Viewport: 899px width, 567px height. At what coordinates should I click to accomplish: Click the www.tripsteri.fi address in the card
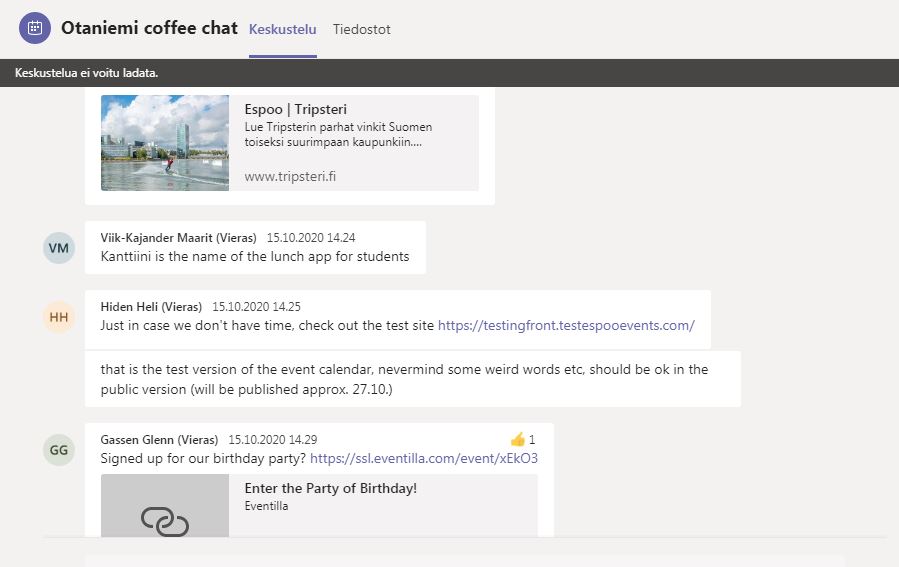tap(290, 176)
